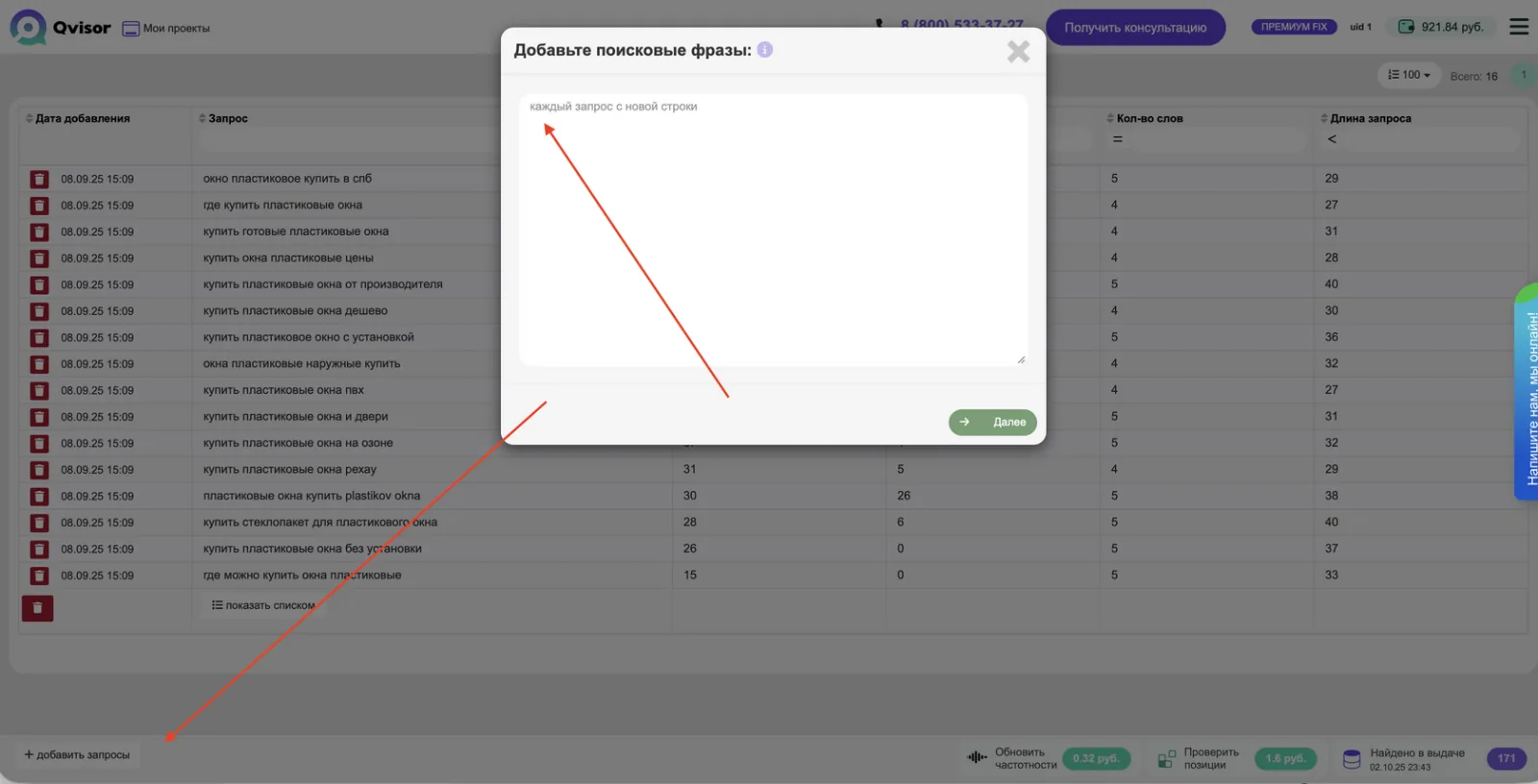Click the Проверить позиции icon
The image size is (1538, 784).
1167,759
